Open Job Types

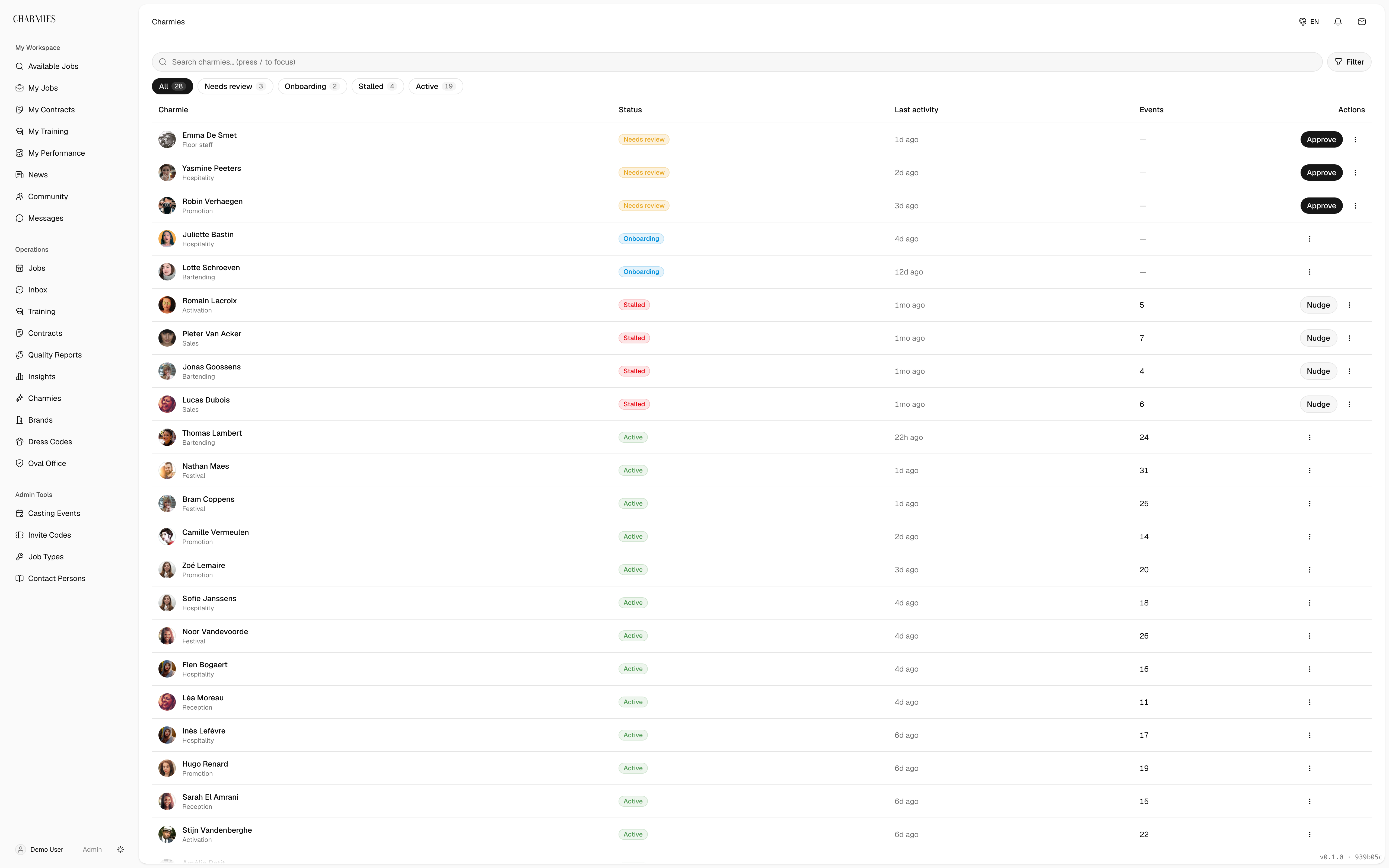click(69, 557)
